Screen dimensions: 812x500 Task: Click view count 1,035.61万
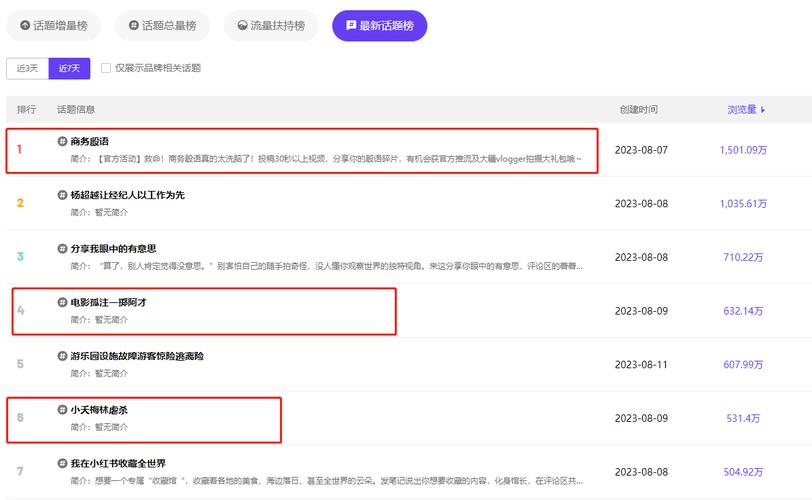click(743, 204)
